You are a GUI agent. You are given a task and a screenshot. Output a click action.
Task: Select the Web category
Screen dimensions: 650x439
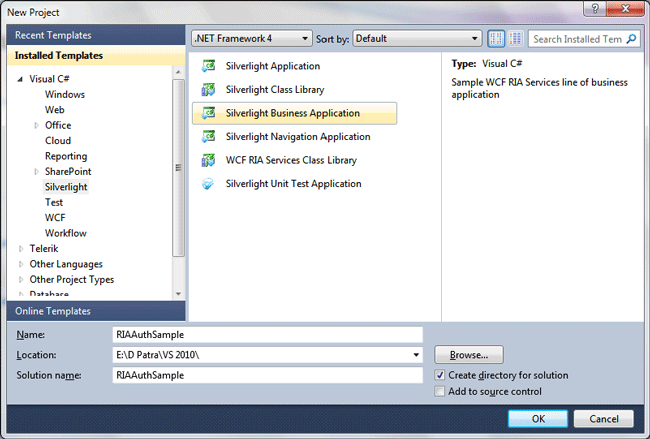point(55,110)
